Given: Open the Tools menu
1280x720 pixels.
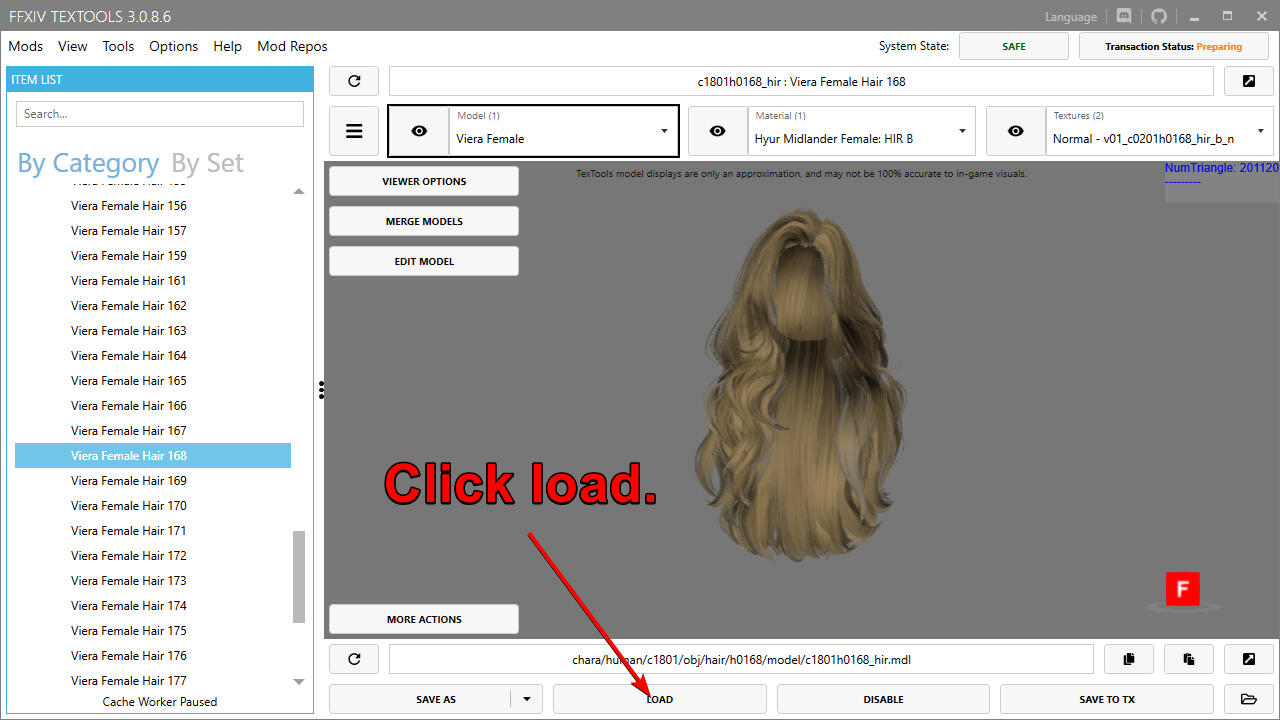Looking at the screenshot, I should coord(118,46).
